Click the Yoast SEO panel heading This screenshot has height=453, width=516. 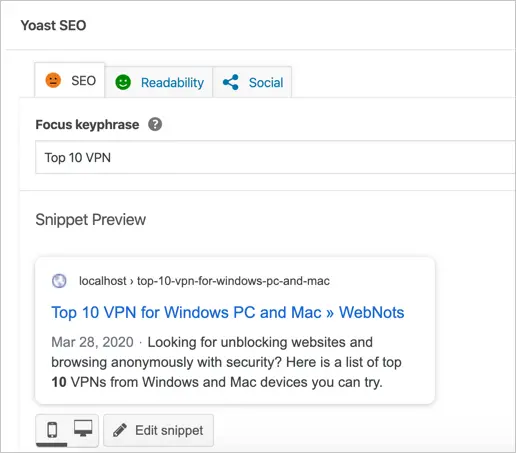53,25
